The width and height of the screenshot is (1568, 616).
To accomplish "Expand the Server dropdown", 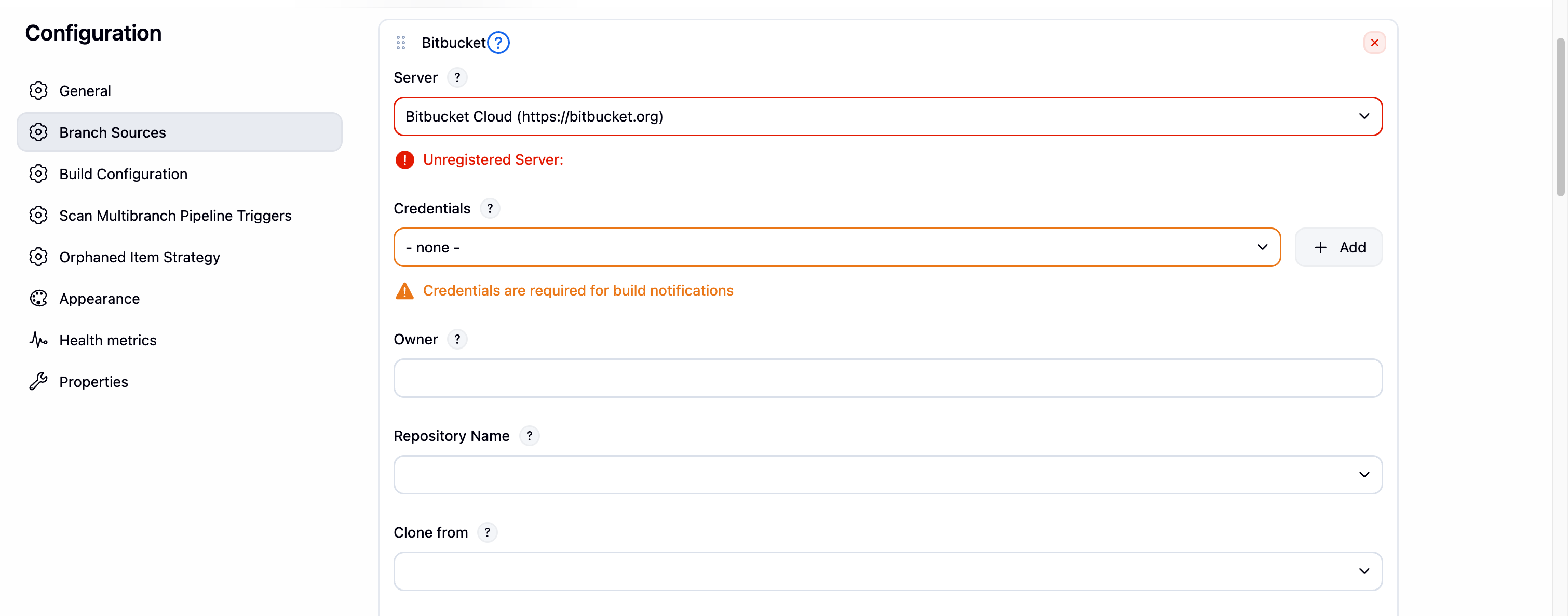I will click(x=887, y=116).
